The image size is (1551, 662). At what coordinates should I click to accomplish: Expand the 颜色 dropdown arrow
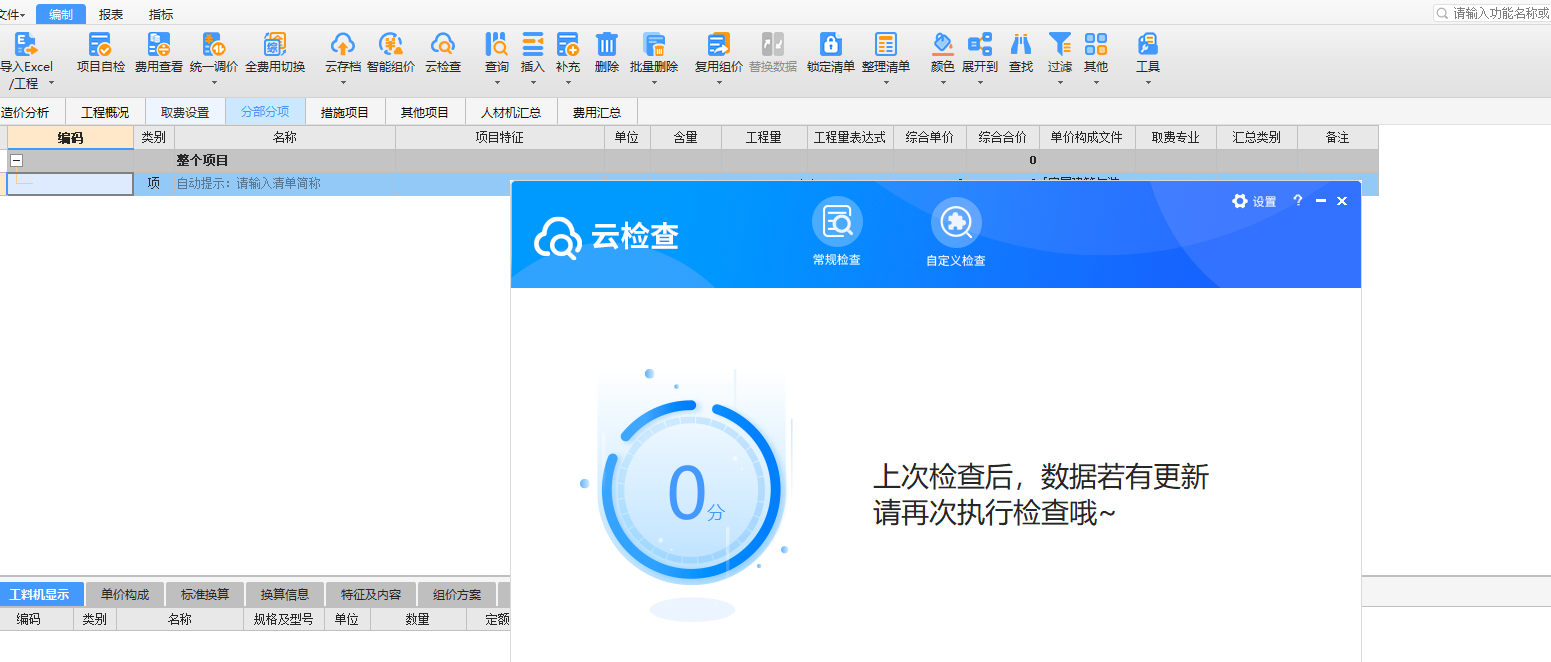pyautogui.click(x=943, y=83)
